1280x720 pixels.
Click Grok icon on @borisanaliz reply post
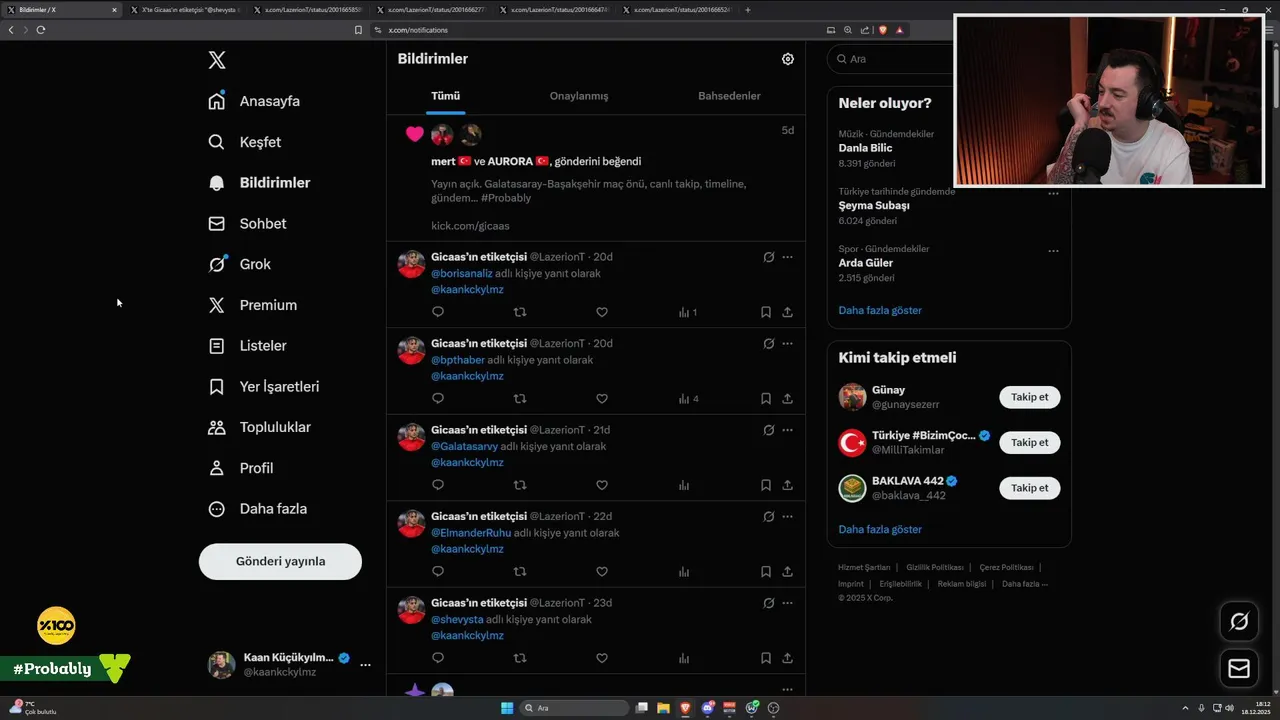click(x=769, y=257)
